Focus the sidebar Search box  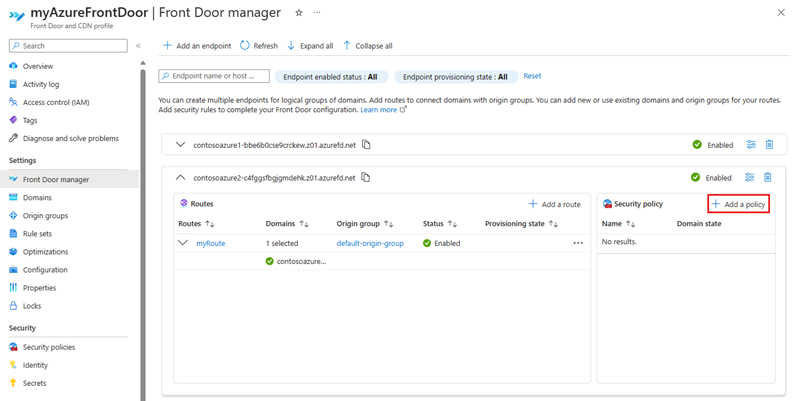pos(68,45)
